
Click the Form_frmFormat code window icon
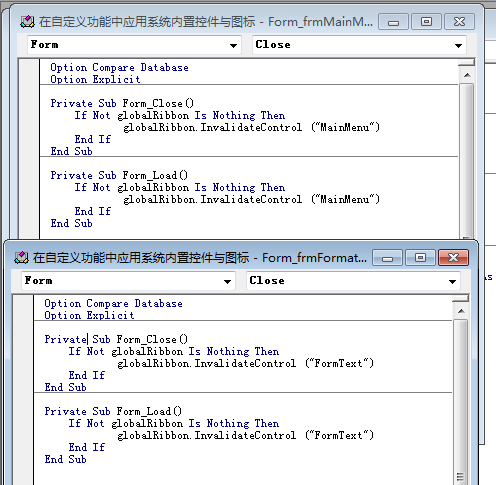21,258
